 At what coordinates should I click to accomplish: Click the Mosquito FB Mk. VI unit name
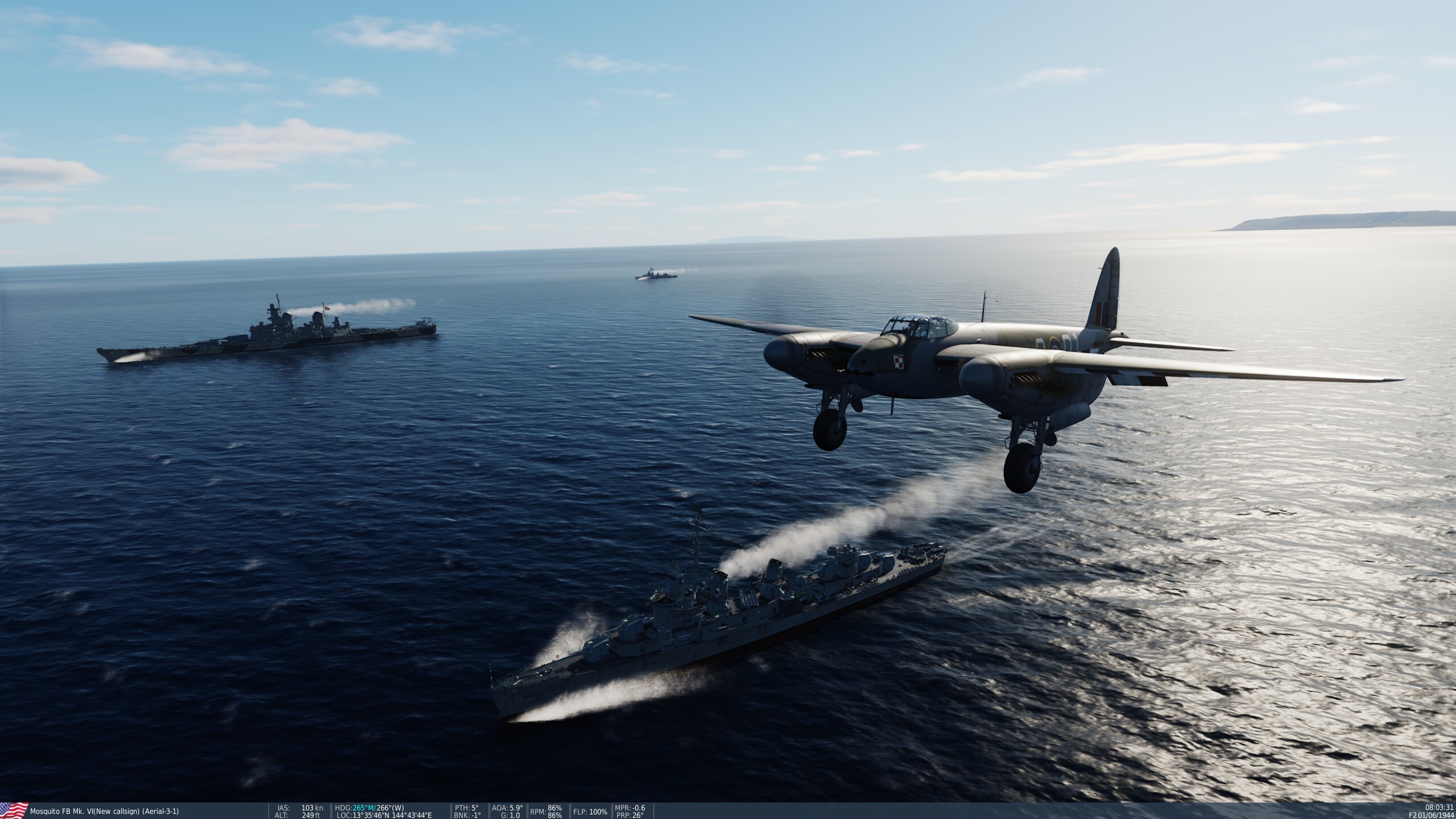[x=104, y=812]
